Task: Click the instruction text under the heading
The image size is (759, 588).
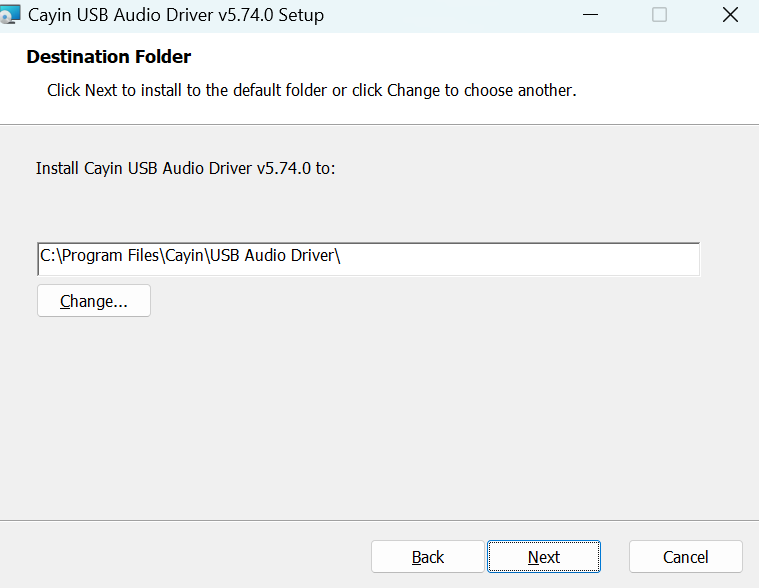Action: click(311, 90)
